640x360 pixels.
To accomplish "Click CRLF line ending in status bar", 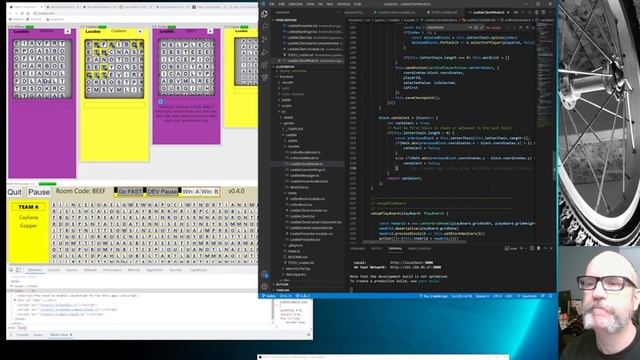I will pos(509,296).
